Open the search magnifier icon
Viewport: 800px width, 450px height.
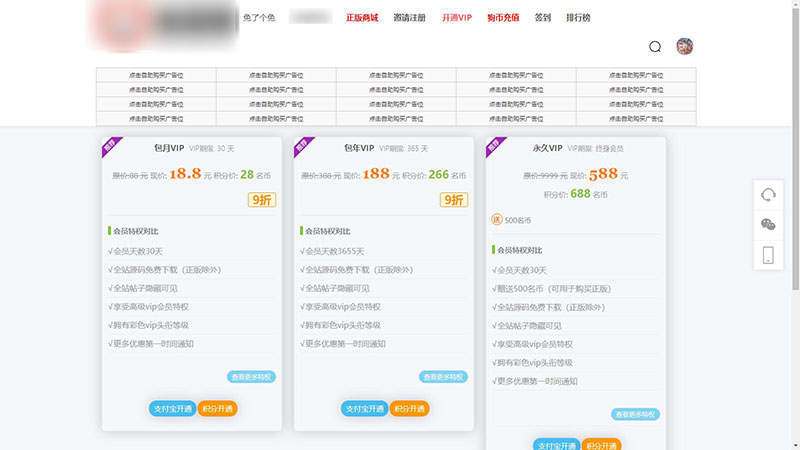pyautogui.click(x=655, y=47)
